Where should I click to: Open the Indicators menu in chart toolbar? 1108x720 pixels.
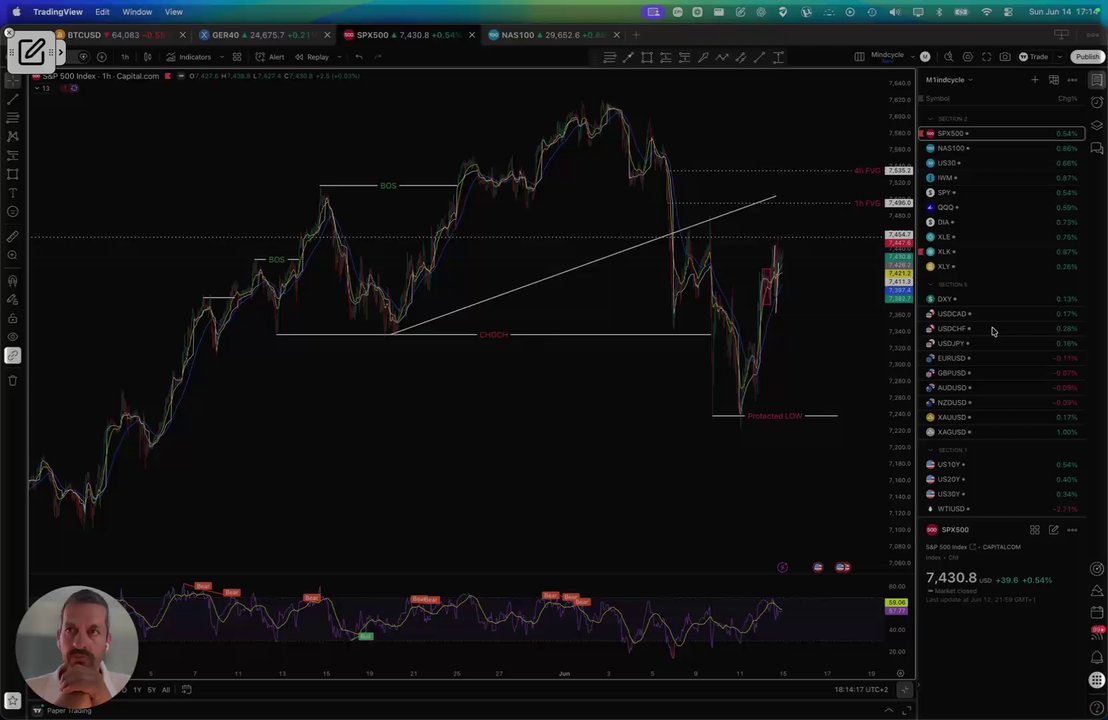[189, 57]
